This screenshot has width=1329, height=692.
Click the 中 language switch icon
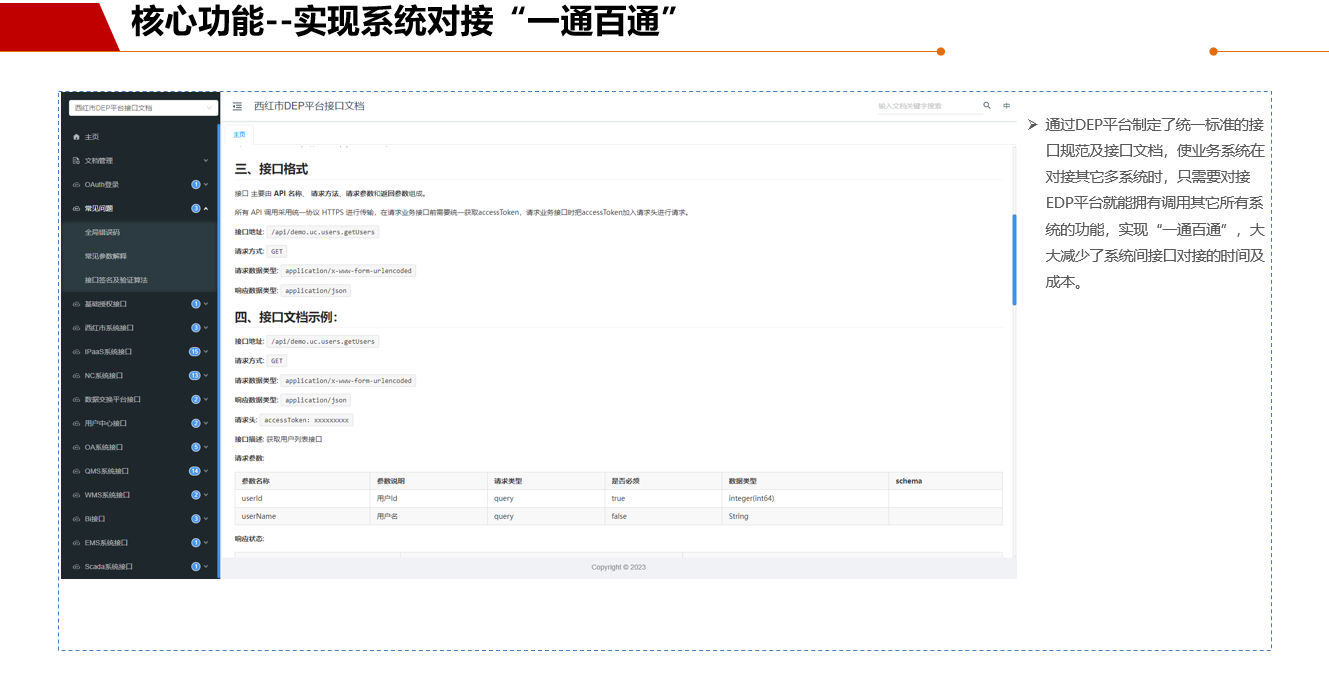pos(1006,106)
